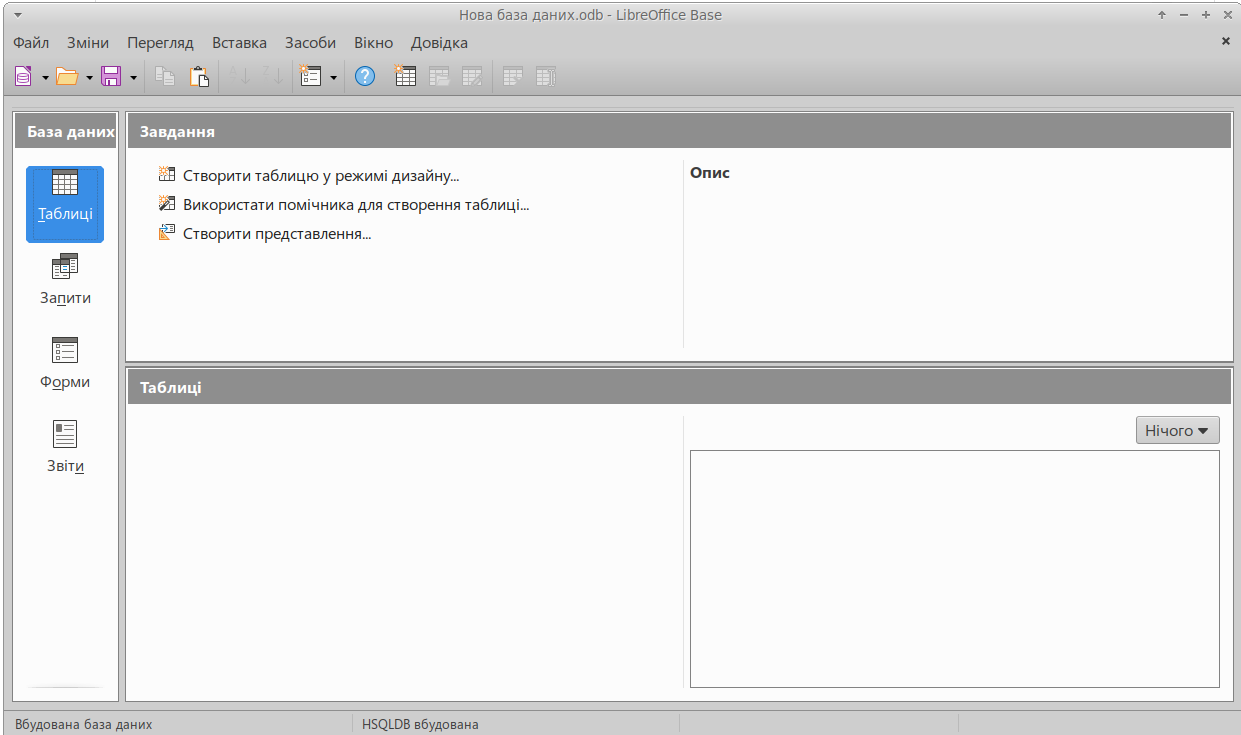
Task: Open the Файл menu
Action: [x=31, y=43]
